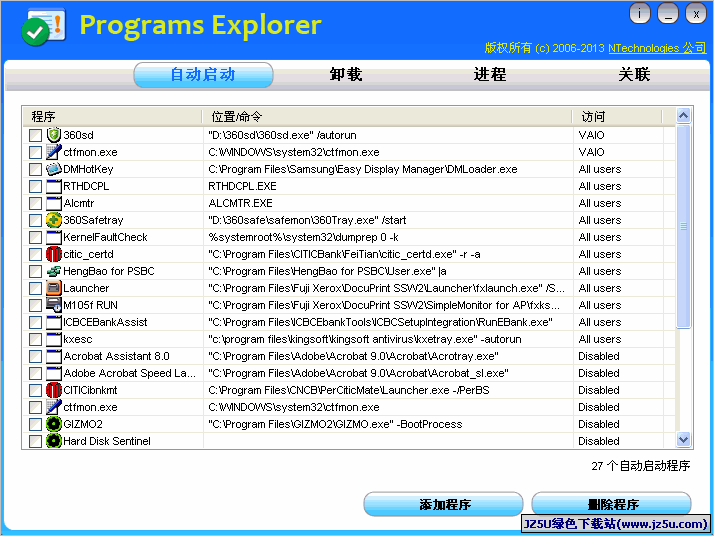Image resolution: width=714 pixels, height=536 pixels.
Task: Click the 360sd shield icon
Action: 54,135
